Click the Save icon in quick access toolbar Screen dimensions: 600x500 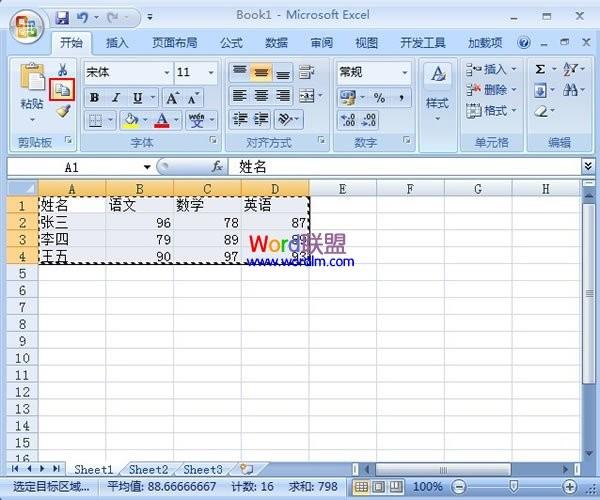[x=62, y=17]
